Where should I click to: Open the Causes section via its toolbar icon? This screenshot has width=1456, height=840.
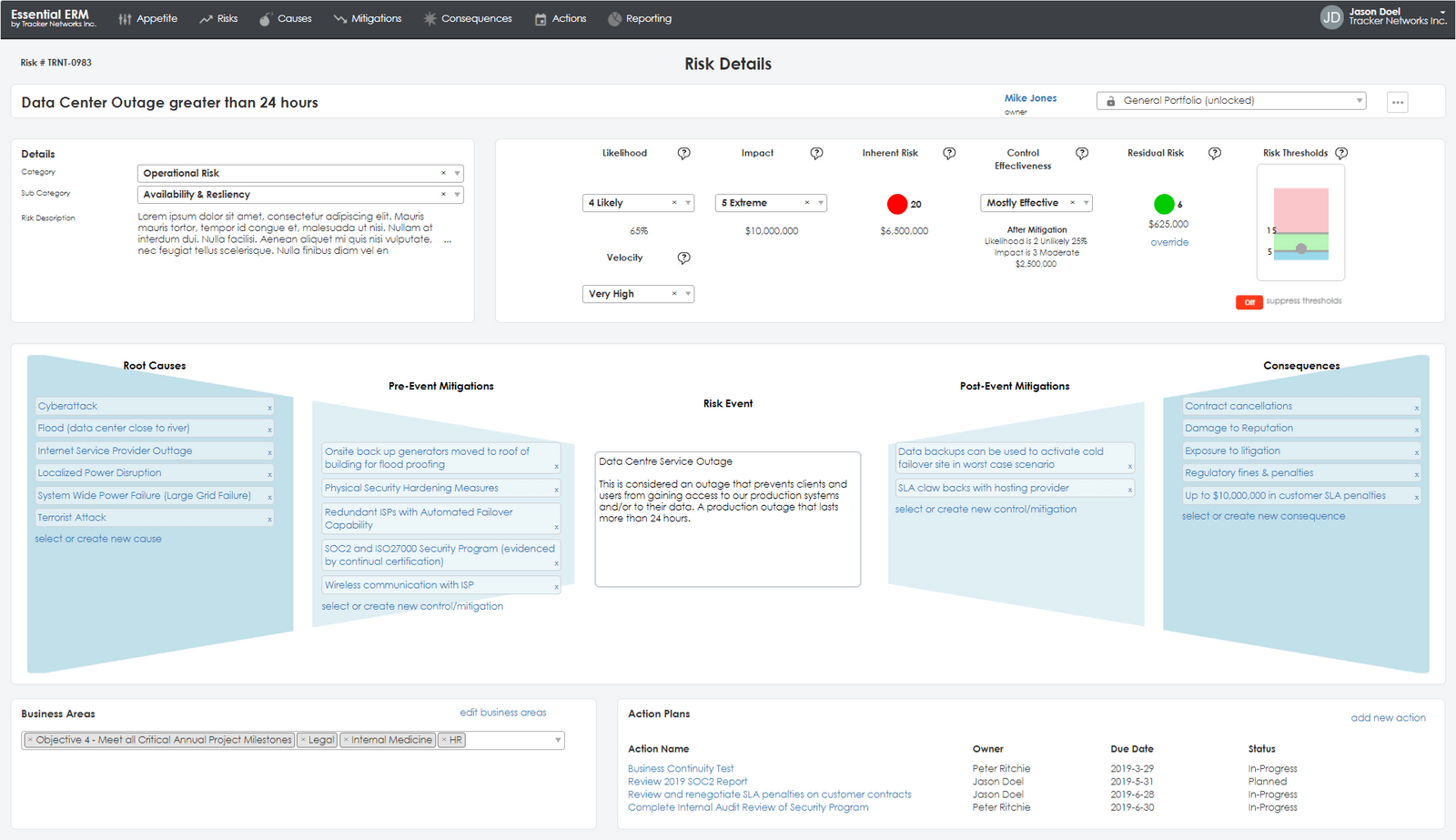tap(265, 18)
